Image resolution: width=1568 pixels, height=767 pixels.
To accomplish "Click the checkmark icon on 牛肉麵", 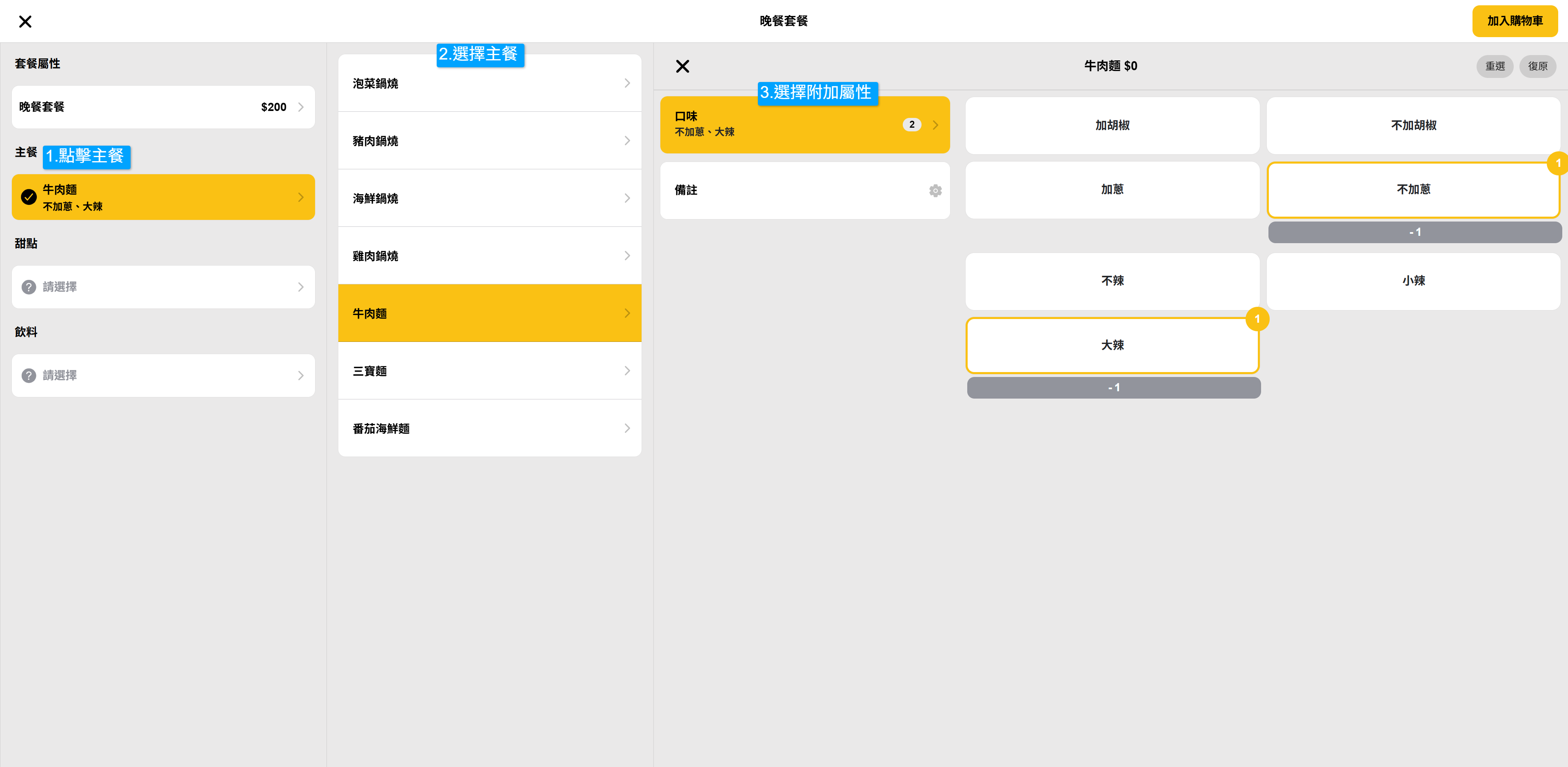I will pyautogui.click(x=29, y=197).
